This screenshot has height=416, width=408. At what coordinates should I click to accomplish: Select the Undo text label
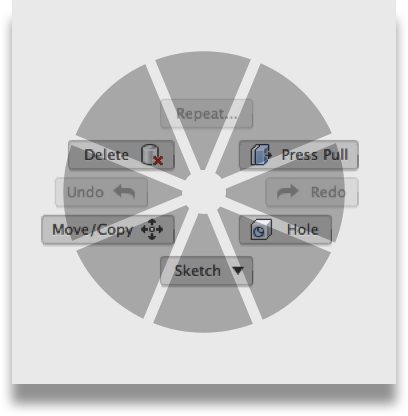[86, 192]
